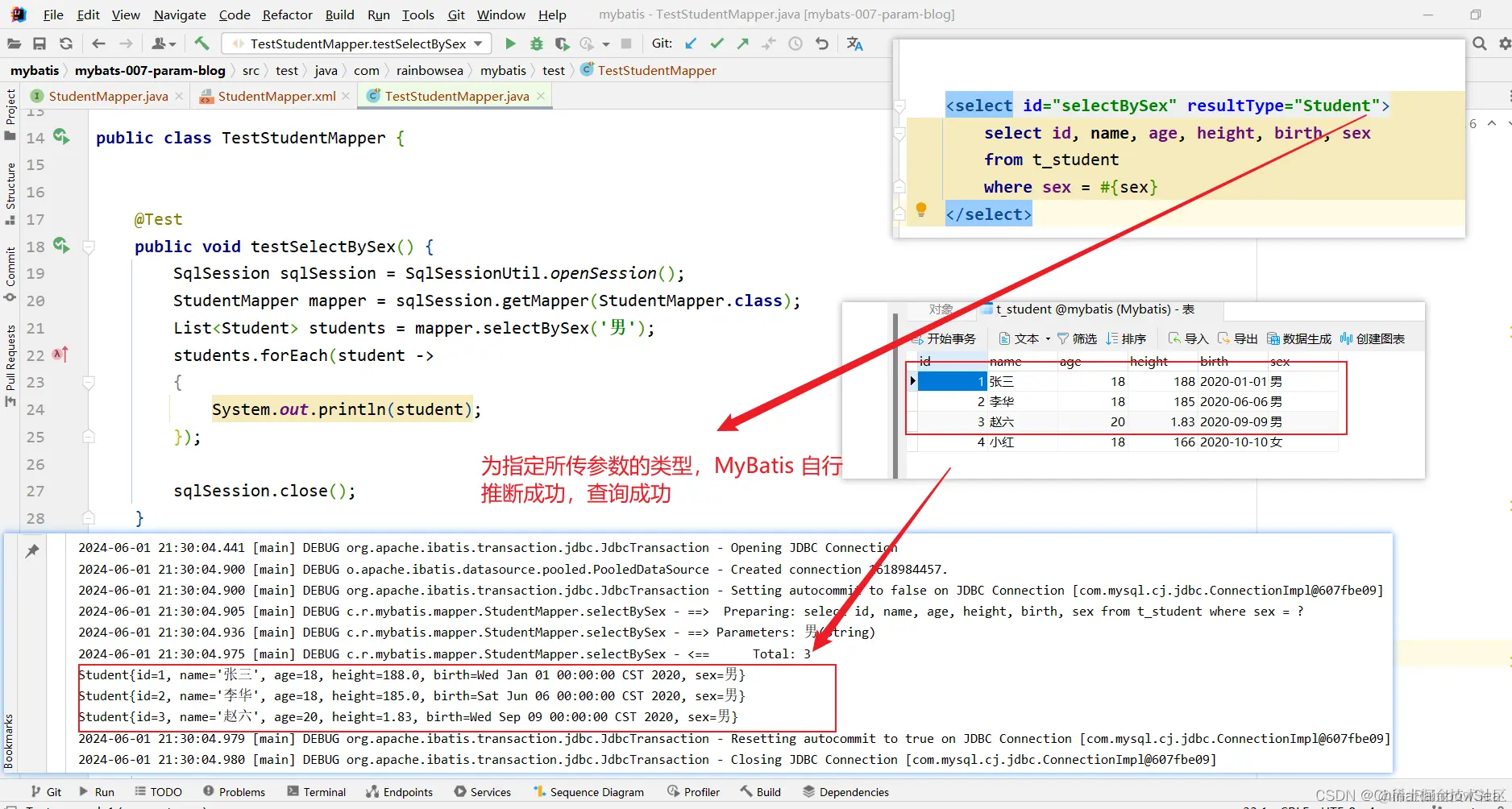The height and width of the screenshot is (809, 1512).
Task: Click the Synchronize/reload toolbar icon
Action: pyautogui.click(x=66, y=44)
